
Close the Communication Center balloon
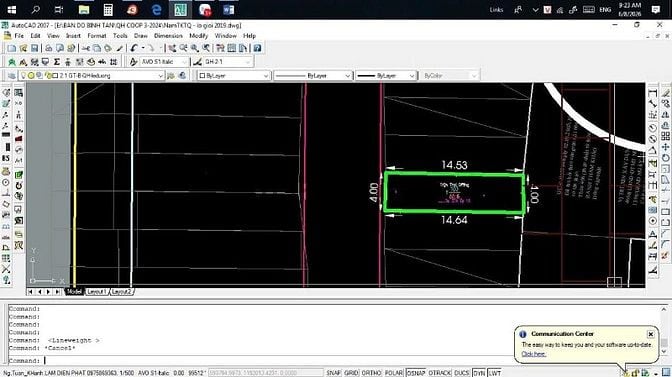pyautogui.click(x=651, y=334)
